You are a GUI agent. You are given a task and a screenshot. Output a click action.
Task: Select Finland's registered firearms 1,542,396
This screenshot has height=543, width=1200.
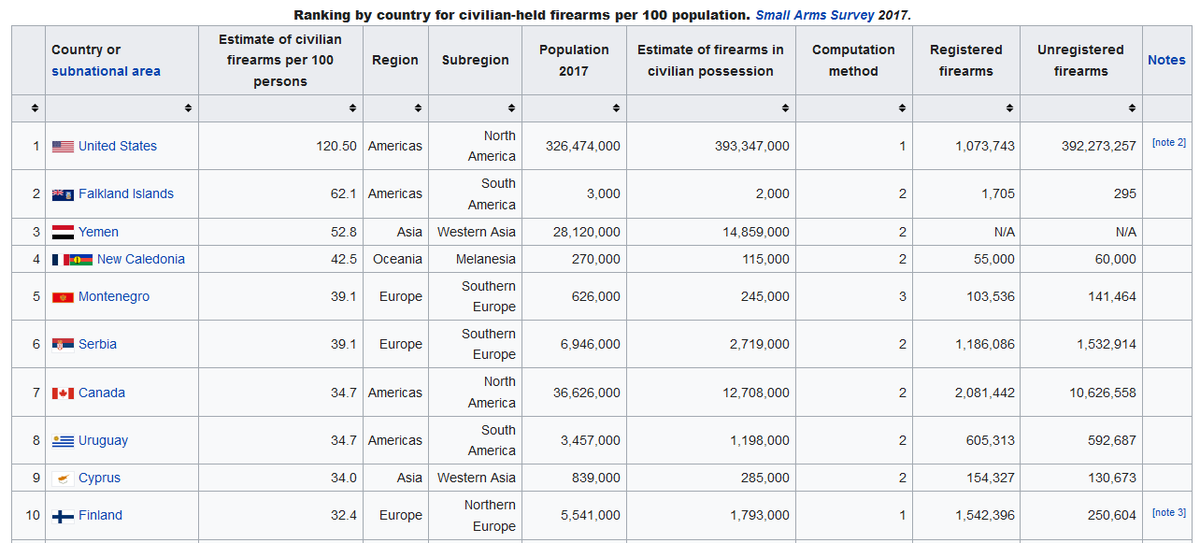pos(985,516)
